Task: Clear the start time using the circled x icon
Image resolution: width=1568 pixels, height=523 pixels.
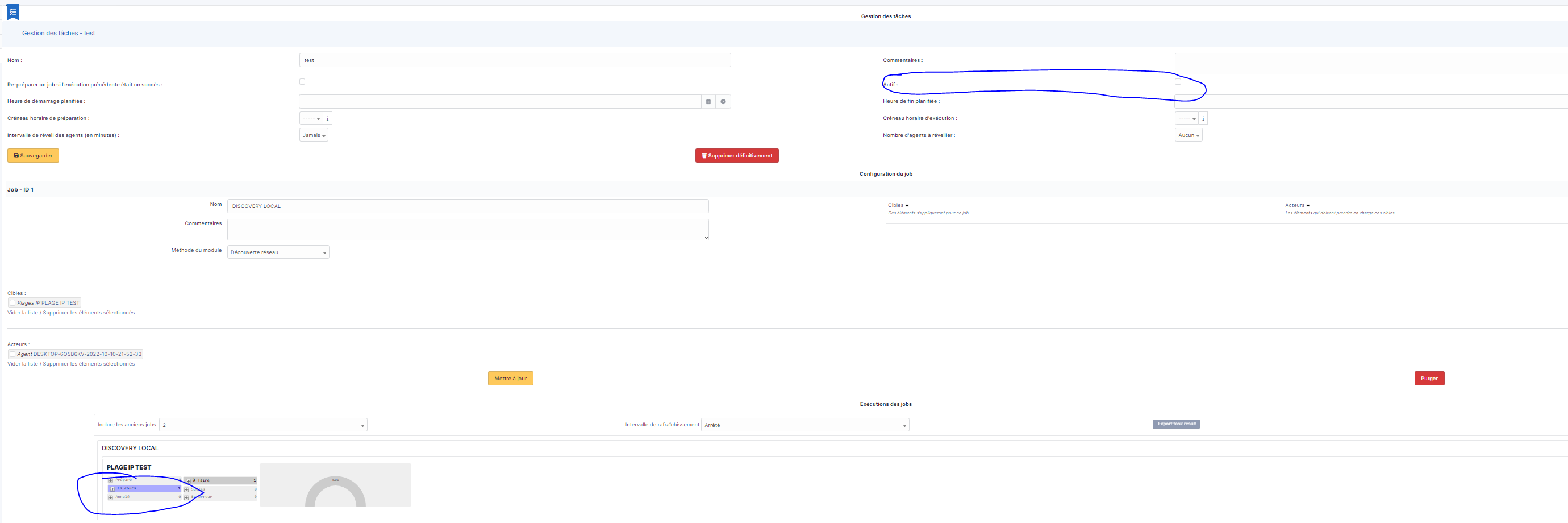Action: (x=723, y=102)
